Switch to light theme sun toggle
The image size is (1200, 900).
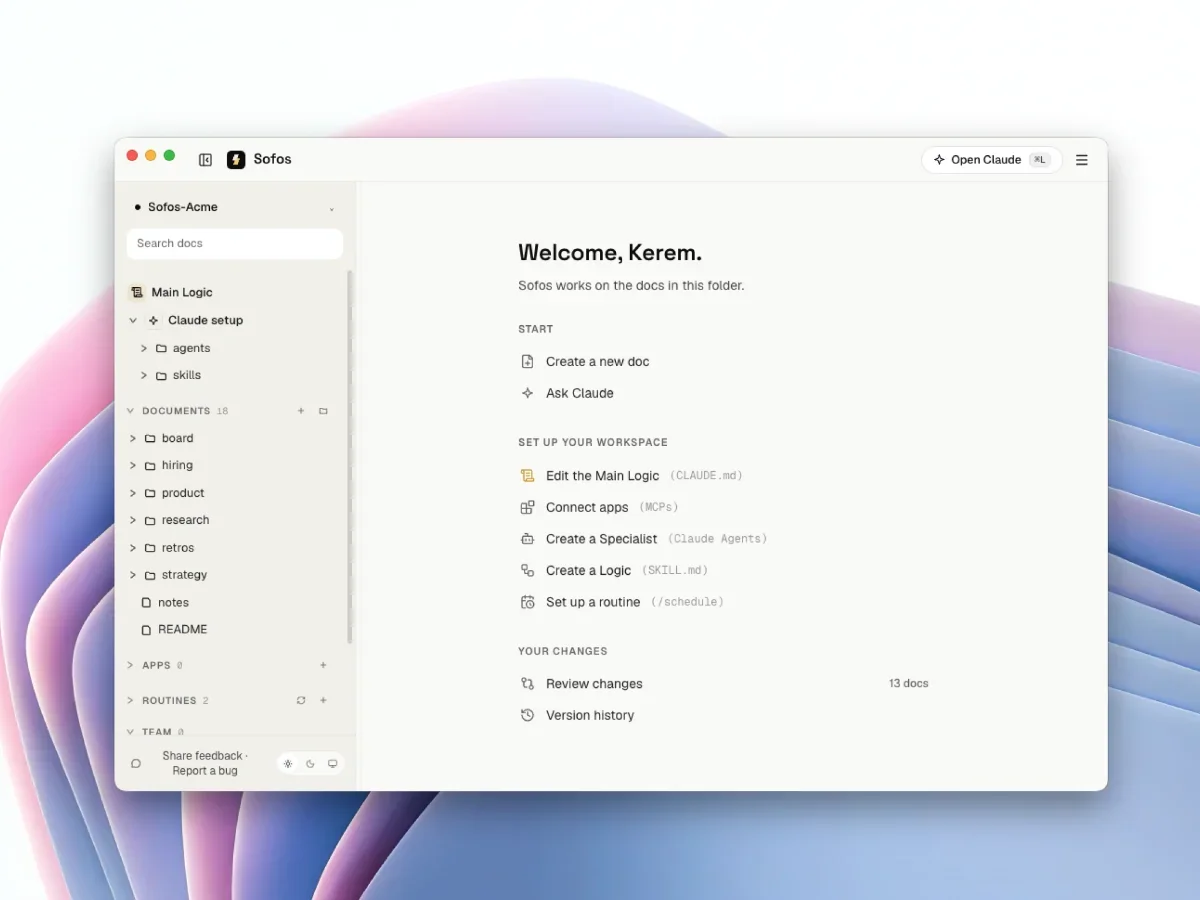click(x=288, y=764)
